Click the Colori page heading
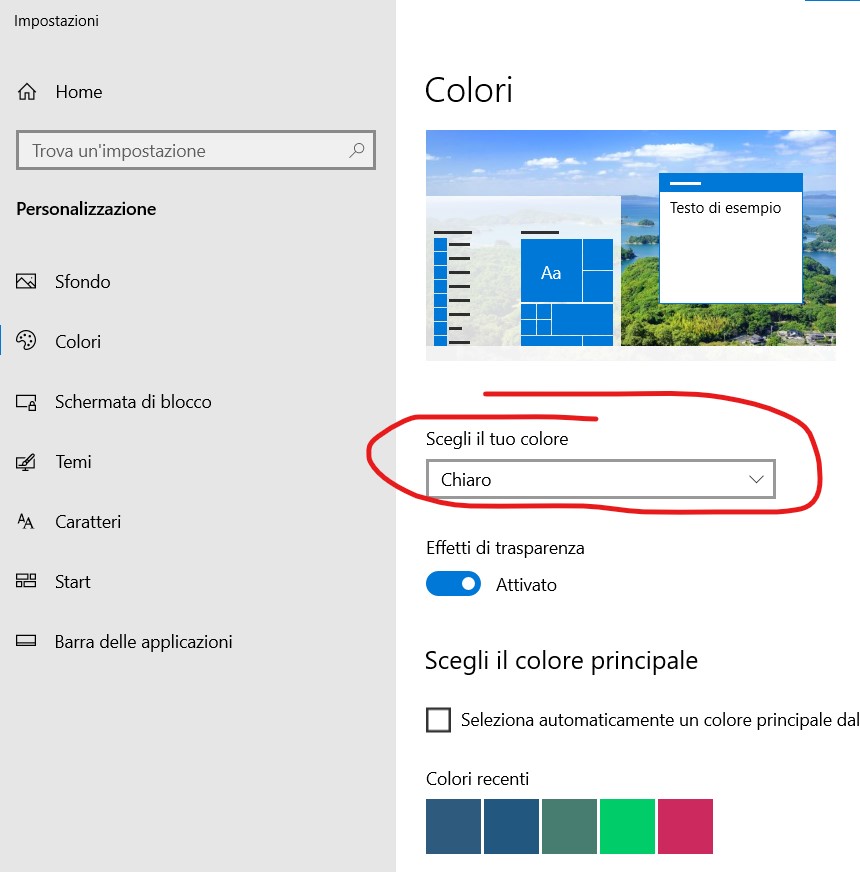860x872 pixels. 468,90
